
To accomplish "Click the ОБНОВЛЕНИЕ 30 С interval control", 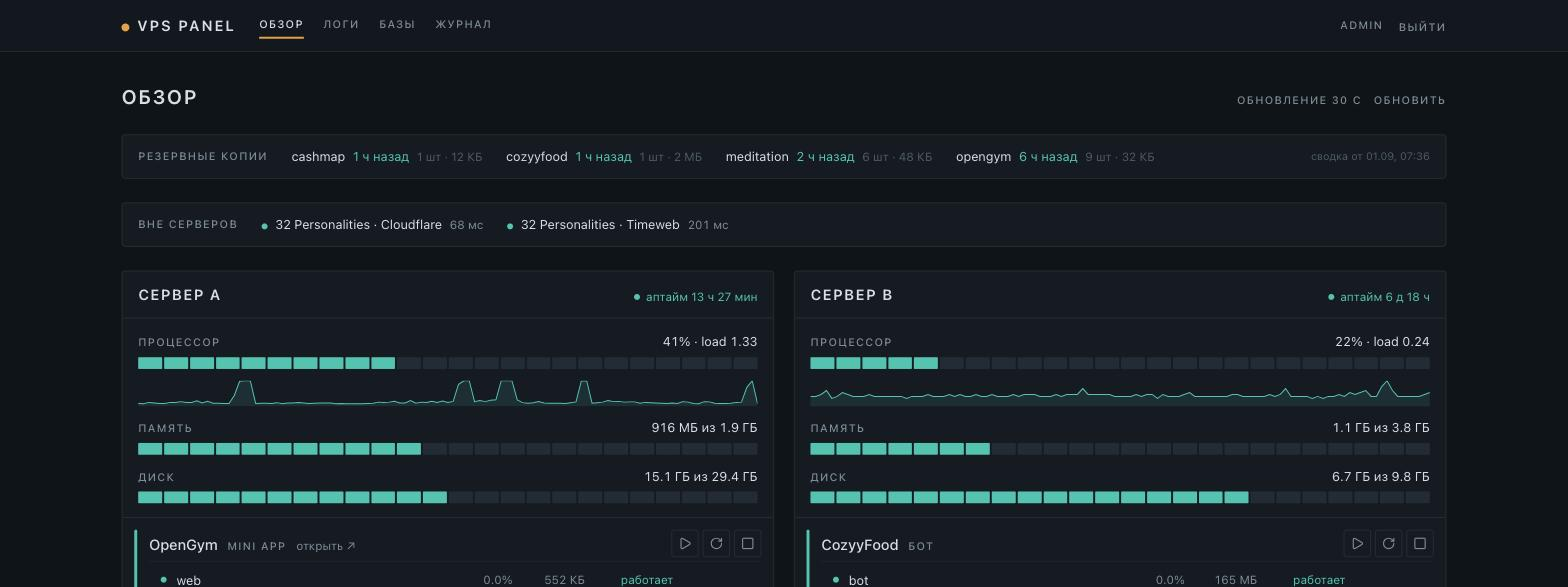I will tap(1299, 100).
